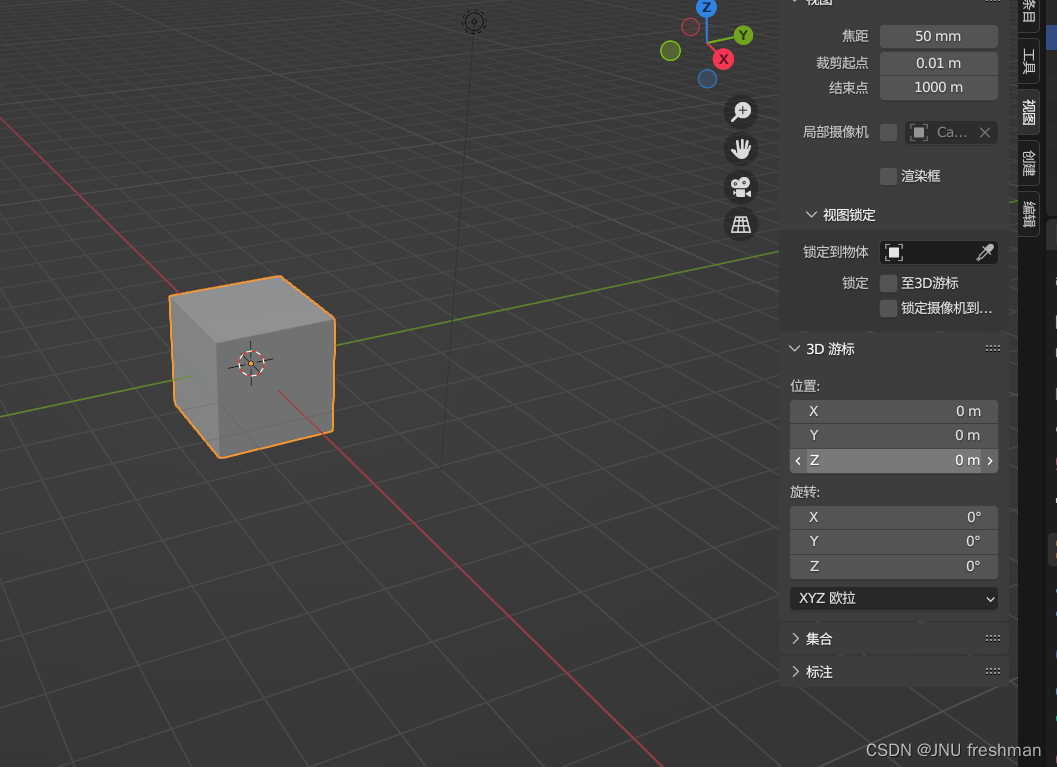Viewport: 1057px width, 767px height.
Task: Click the camera object at top of viewport
Action: [474, 22]
